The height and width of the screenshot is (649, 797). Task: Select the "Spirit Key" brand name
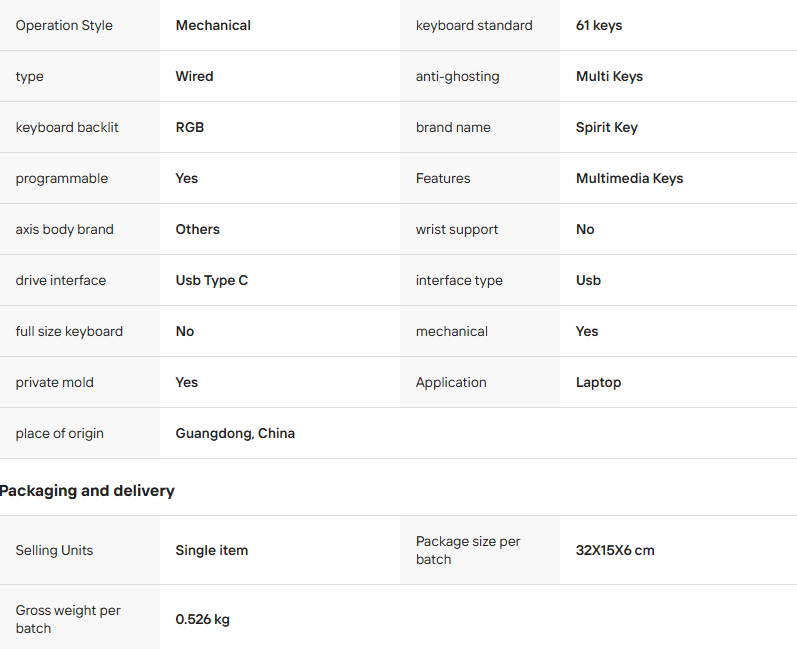point(606,127)
